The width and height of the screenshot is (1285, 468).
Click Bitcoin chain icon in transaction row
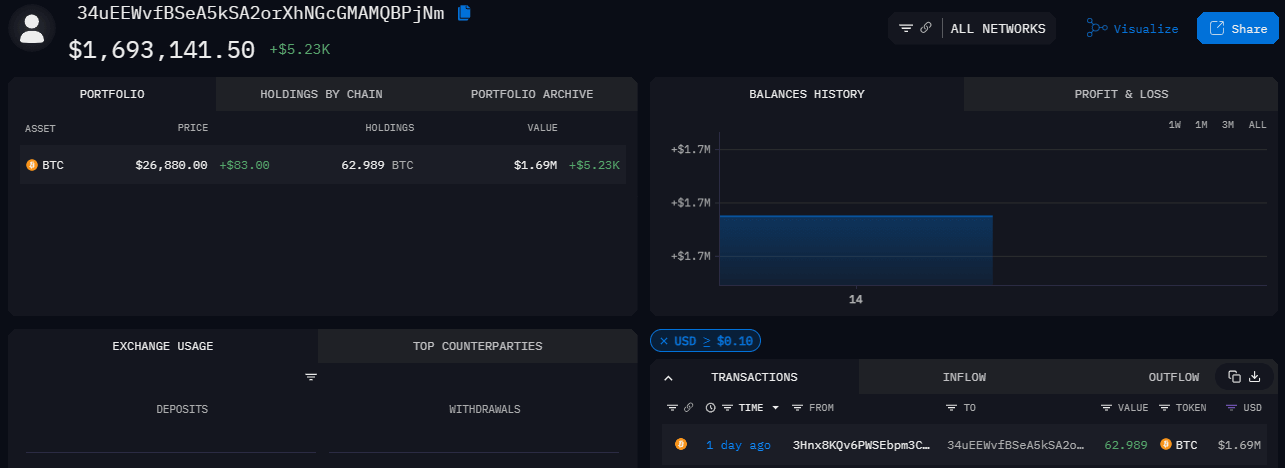[x=681, y=444]
